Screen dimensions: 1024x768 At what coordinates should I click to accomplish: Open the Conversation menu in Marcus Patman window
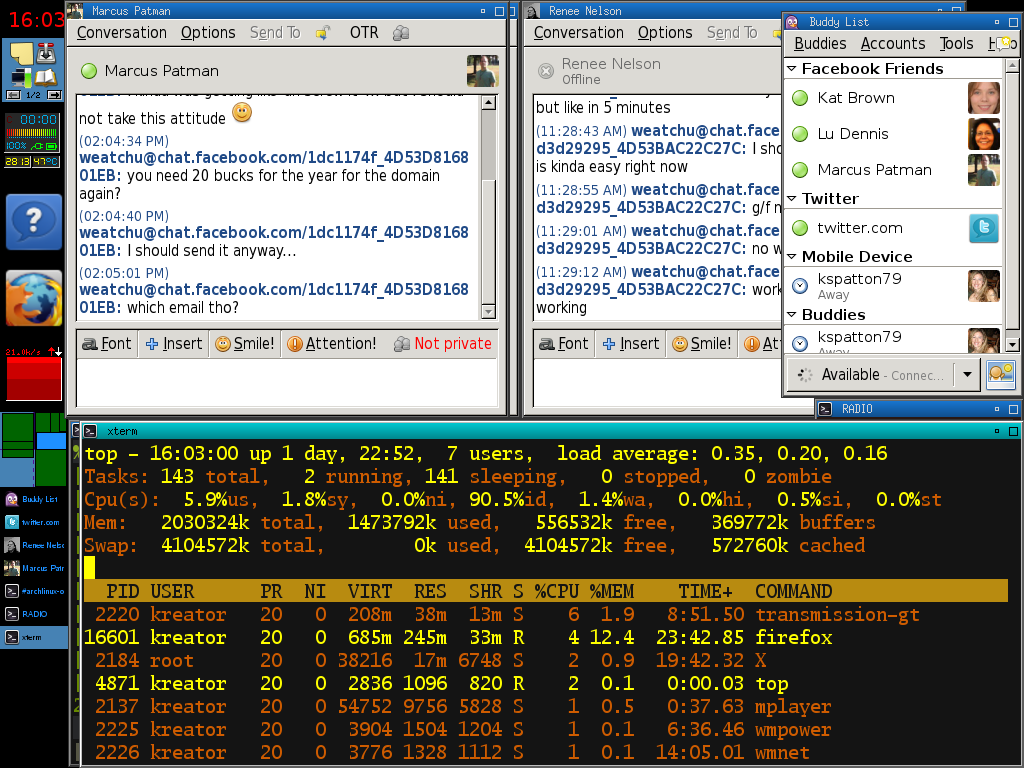[x=121, y=33]
